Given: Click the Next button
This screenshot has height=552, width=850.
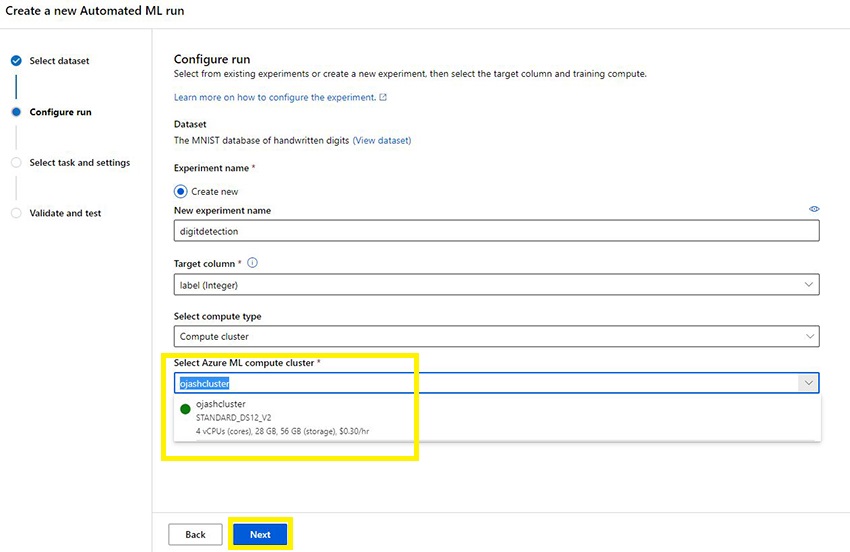Looking at the screenshot, I should pyautogui.click(x=260, y=534).
